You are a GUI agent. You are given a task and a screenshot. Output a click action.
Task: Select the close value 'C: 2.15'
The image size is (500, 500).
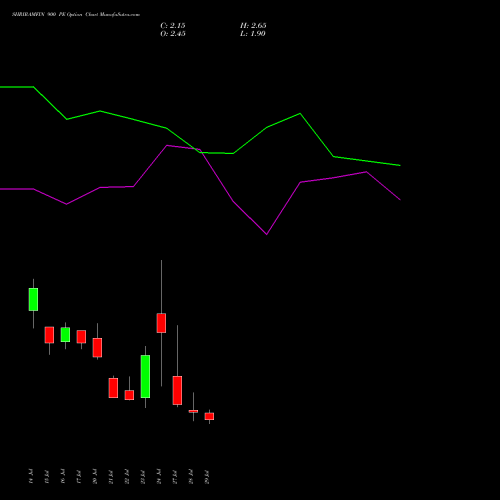point(173,26)
